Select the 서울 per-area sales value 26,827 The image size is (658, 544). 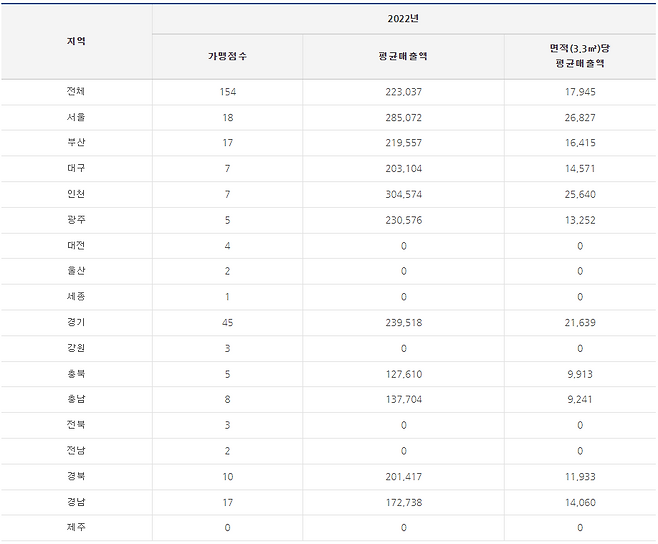(580, 118)
